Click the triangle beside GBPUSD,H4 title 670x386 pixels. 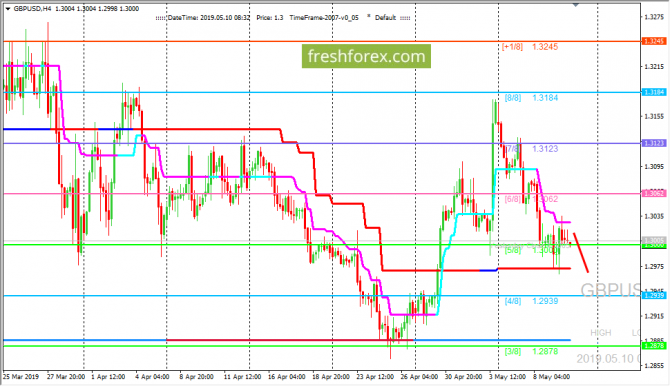click(x=8, y=9)
